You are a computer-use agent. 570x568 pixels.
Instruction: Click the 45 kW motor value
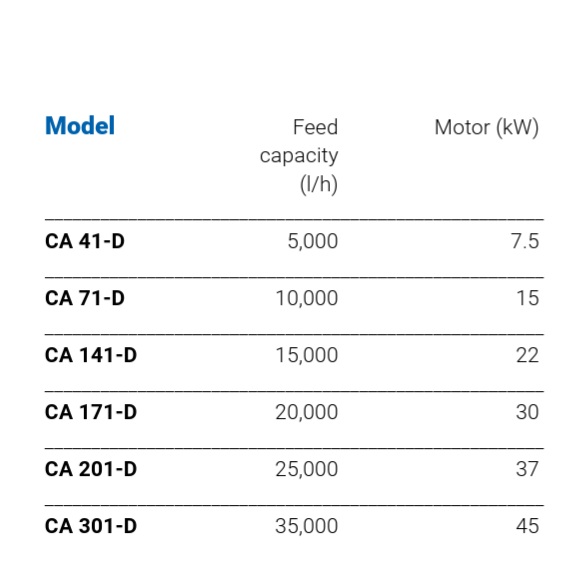[527, 526]
